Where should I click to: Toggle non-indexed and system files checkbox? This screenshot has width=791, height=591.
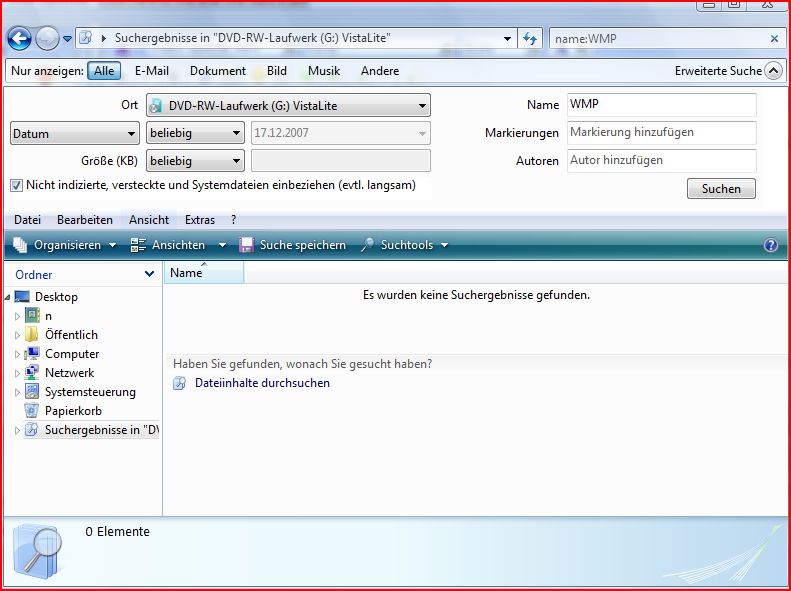16,186
